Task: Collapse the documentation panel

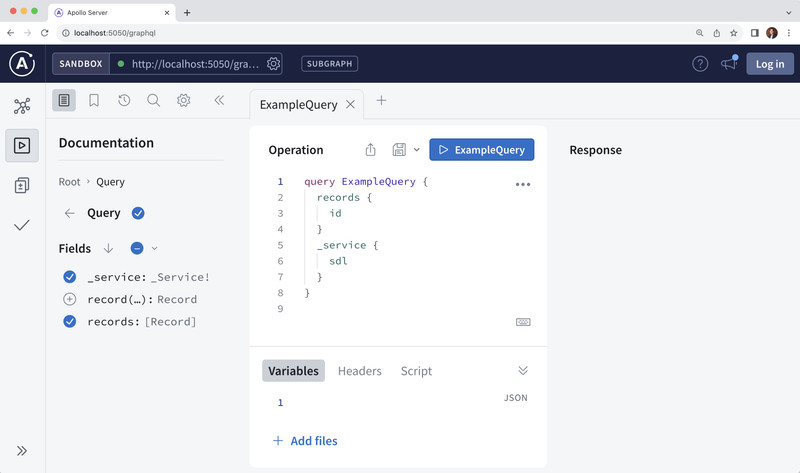Action: click(219, 100)
